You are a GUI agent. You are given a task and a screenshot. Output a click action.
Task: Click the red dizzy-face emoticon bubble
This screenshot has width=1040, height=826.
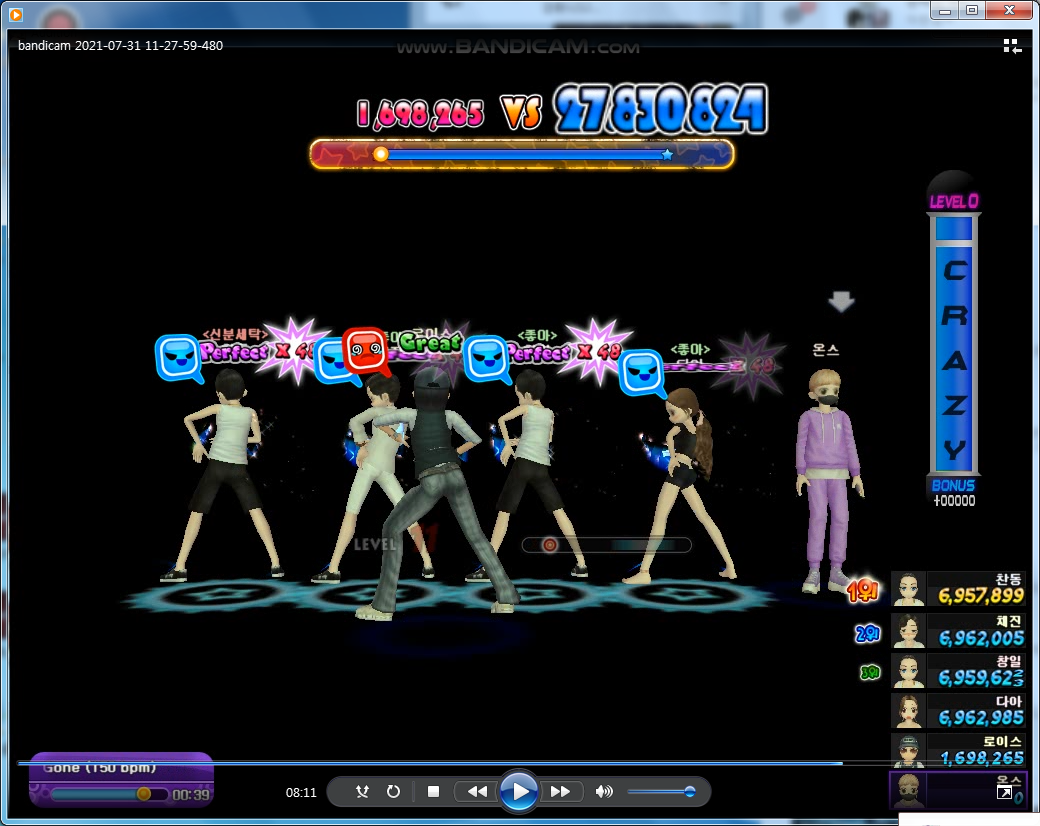tap(365, 350)
